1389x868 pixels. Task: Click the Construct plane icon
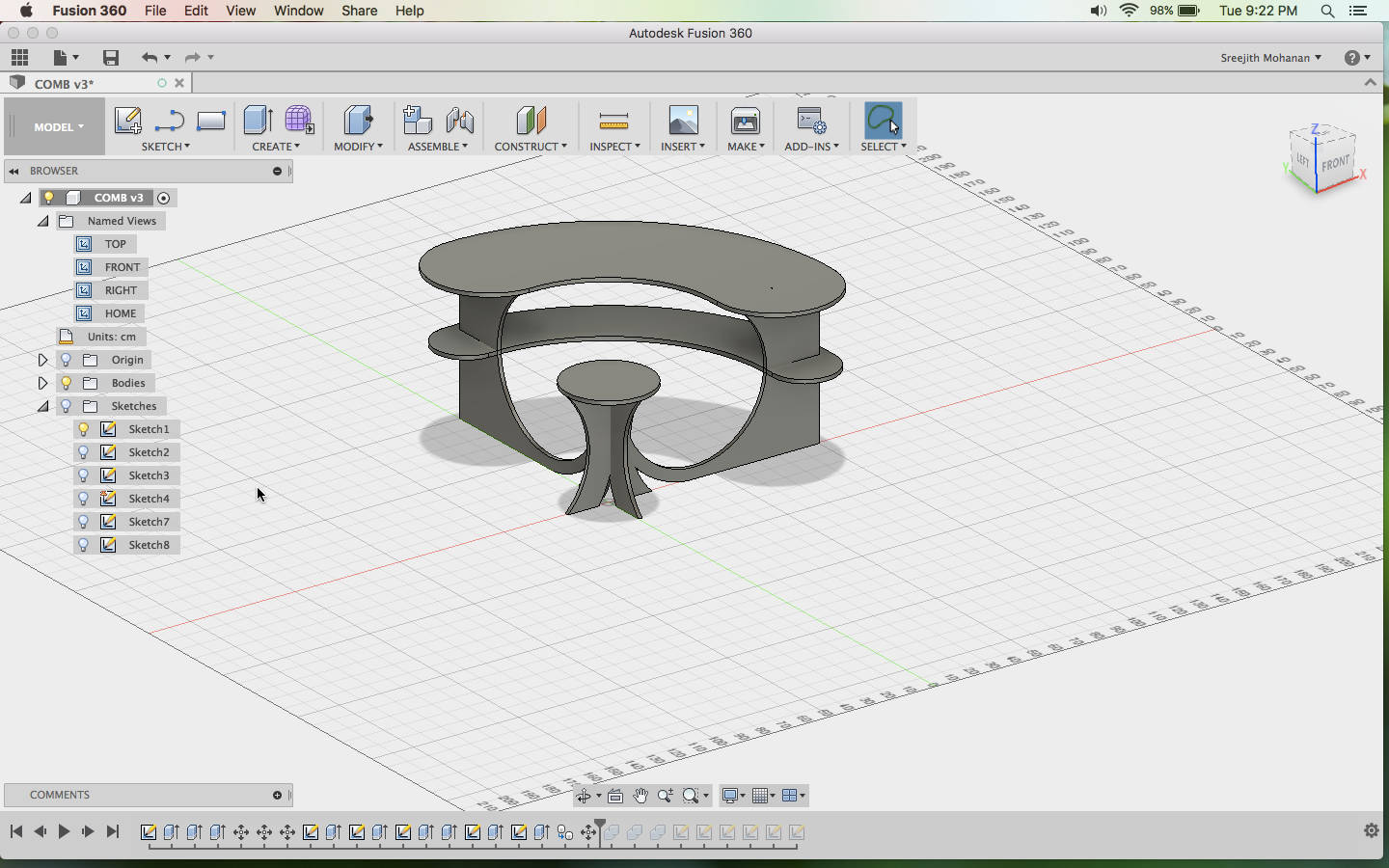(x=531, y=121)
